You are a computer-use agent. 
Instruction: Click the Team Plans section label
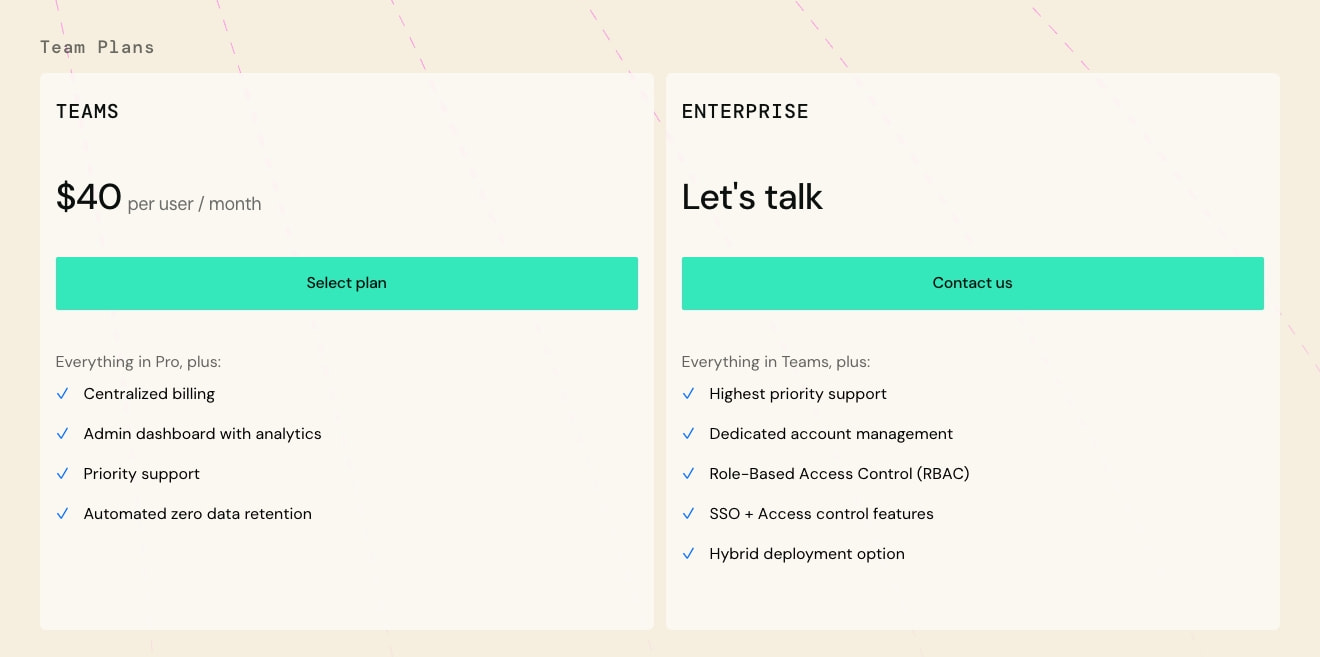pos(97,47)
